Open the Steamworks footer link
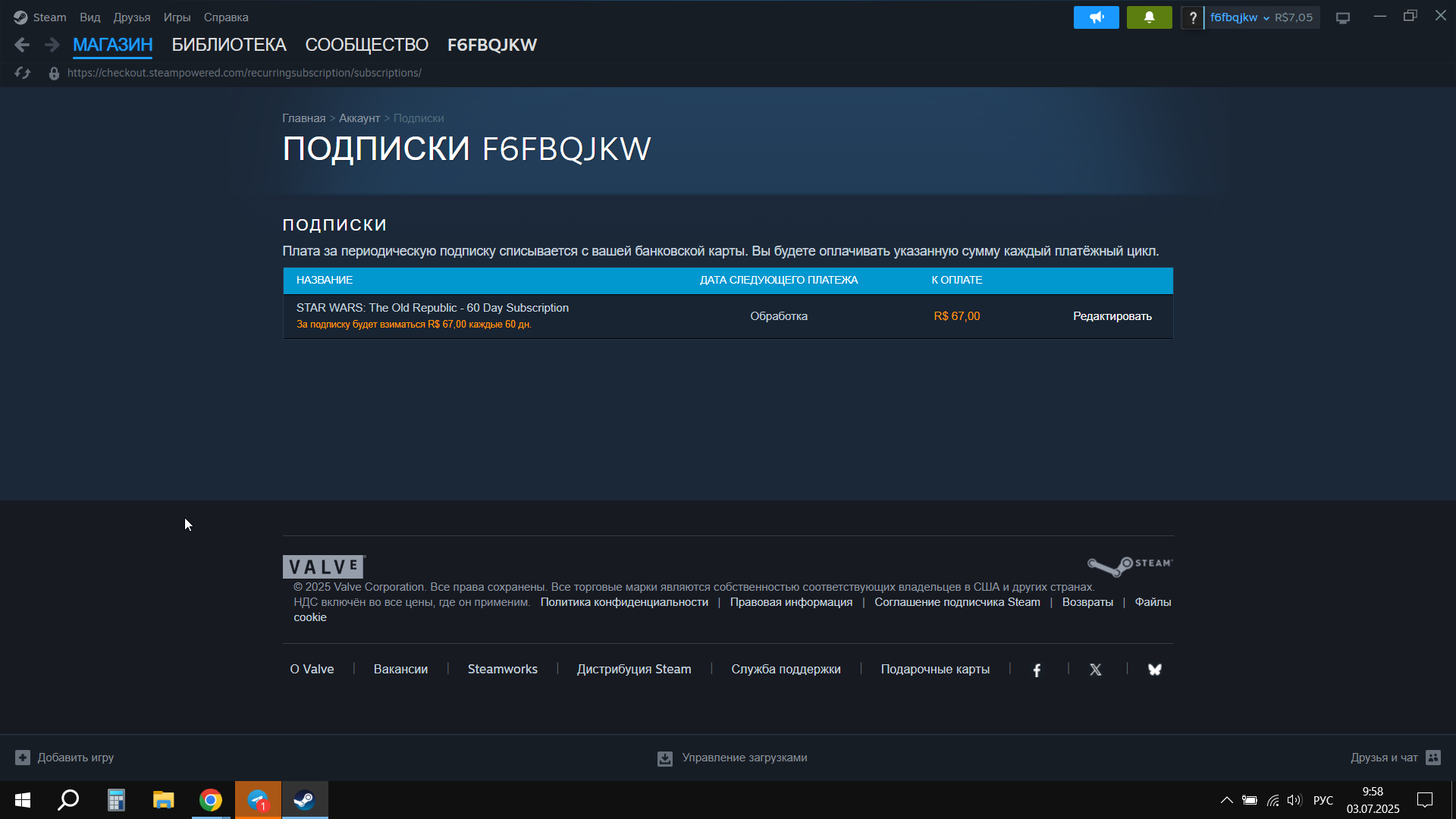This screenshot has height=819, width=1456. click(x=503, y=670)
